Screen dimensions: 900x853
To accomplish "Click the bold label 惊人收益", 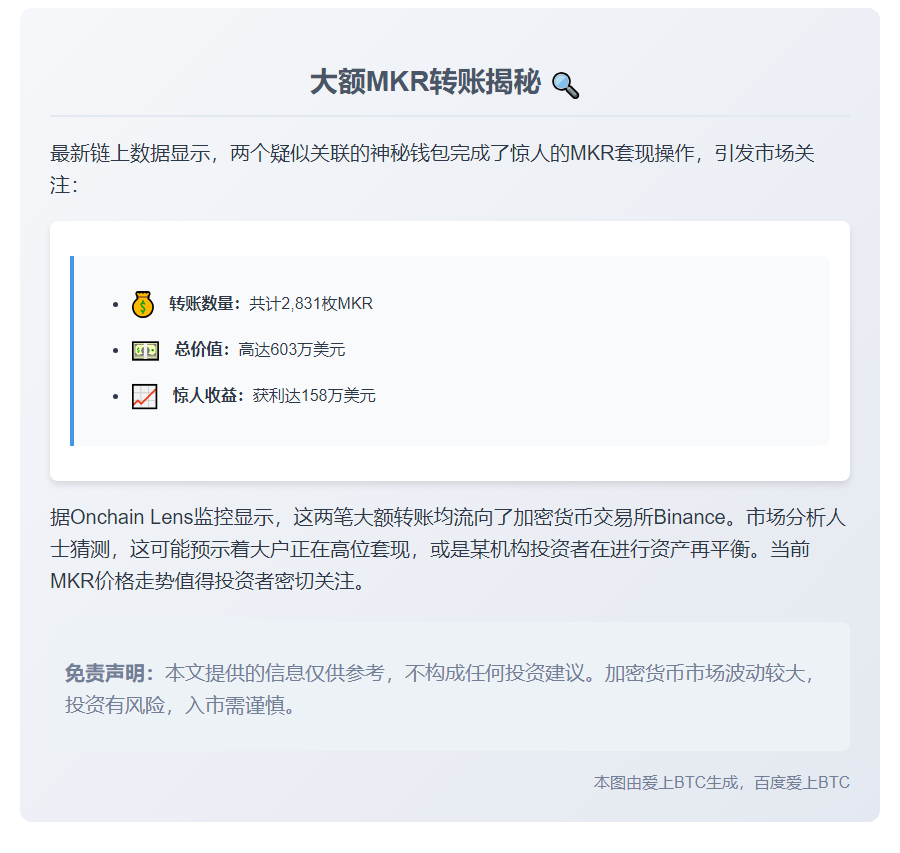I will 208,396.
